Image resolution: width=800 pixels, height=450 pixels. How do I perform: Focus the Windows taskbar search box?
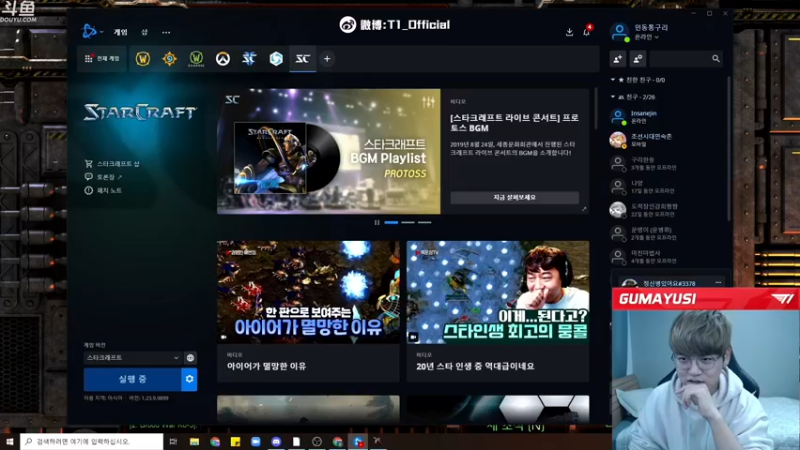[x=92, y=442]
